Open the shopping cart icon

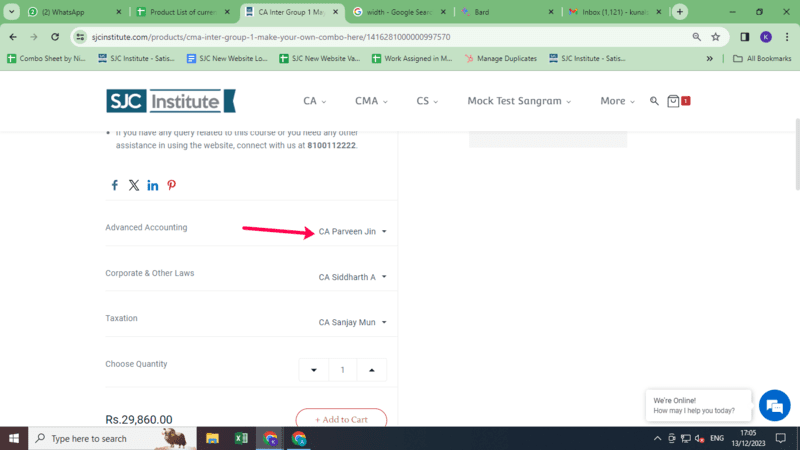tap(675, 101)
